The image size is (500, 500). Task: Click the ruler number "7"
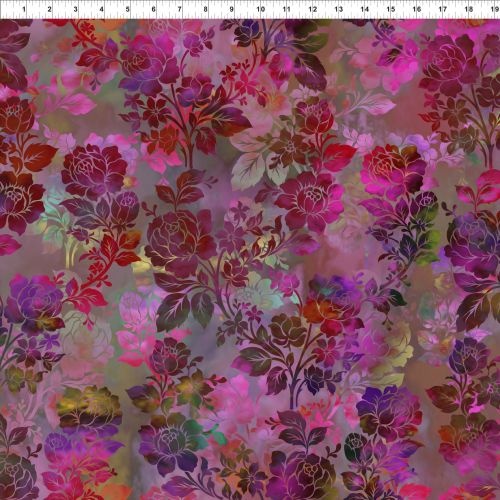pyautogui.click(x=179, y=9)
